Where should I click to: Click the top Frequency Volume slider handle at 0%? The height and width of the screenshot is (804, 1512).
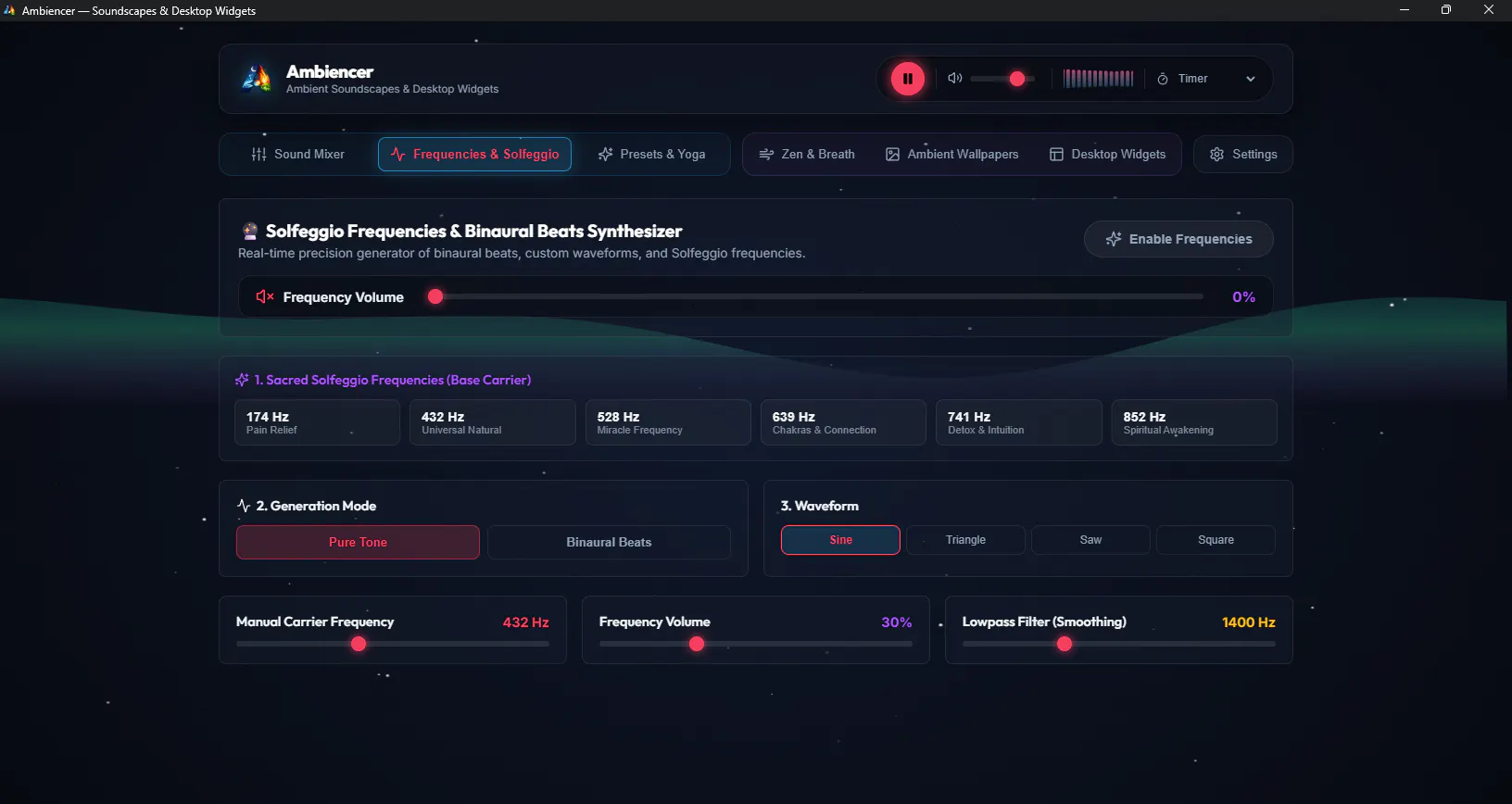(435, 296)
